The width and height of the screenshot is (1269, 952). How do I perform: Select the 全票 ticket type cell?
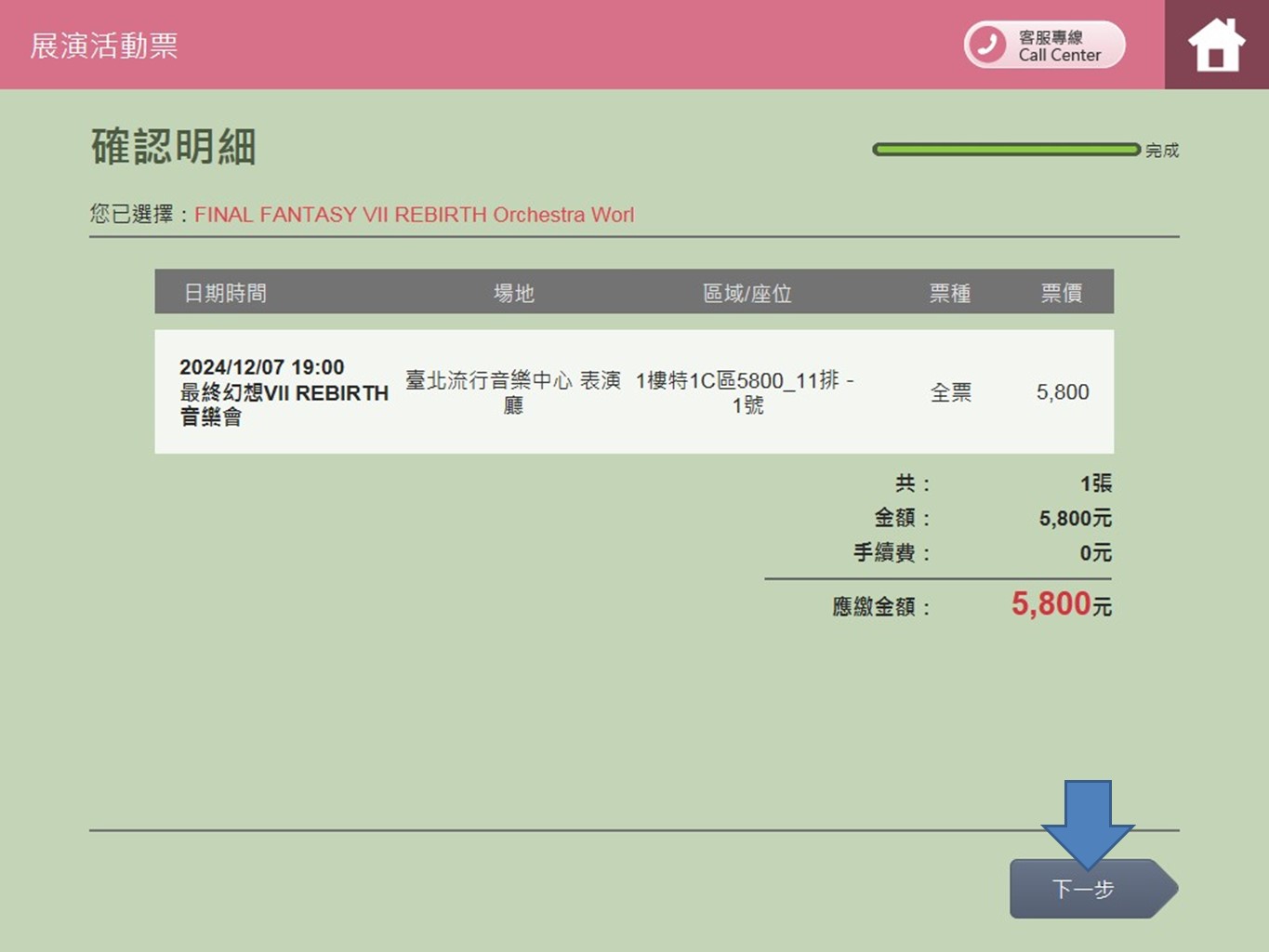point(950,392)
